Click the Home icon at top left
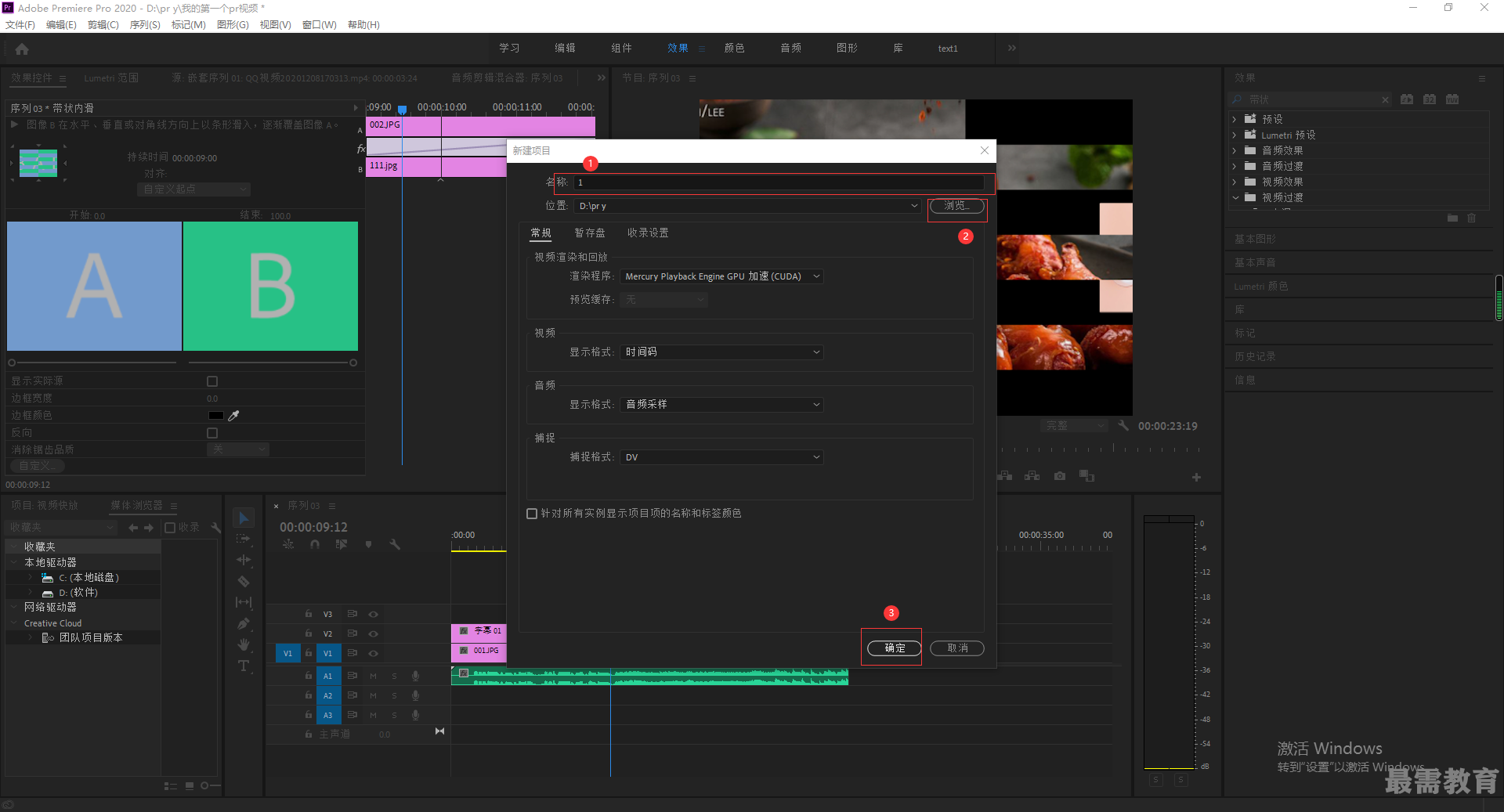The width and height of the screenshot is (1504, 812). [22, 49]
